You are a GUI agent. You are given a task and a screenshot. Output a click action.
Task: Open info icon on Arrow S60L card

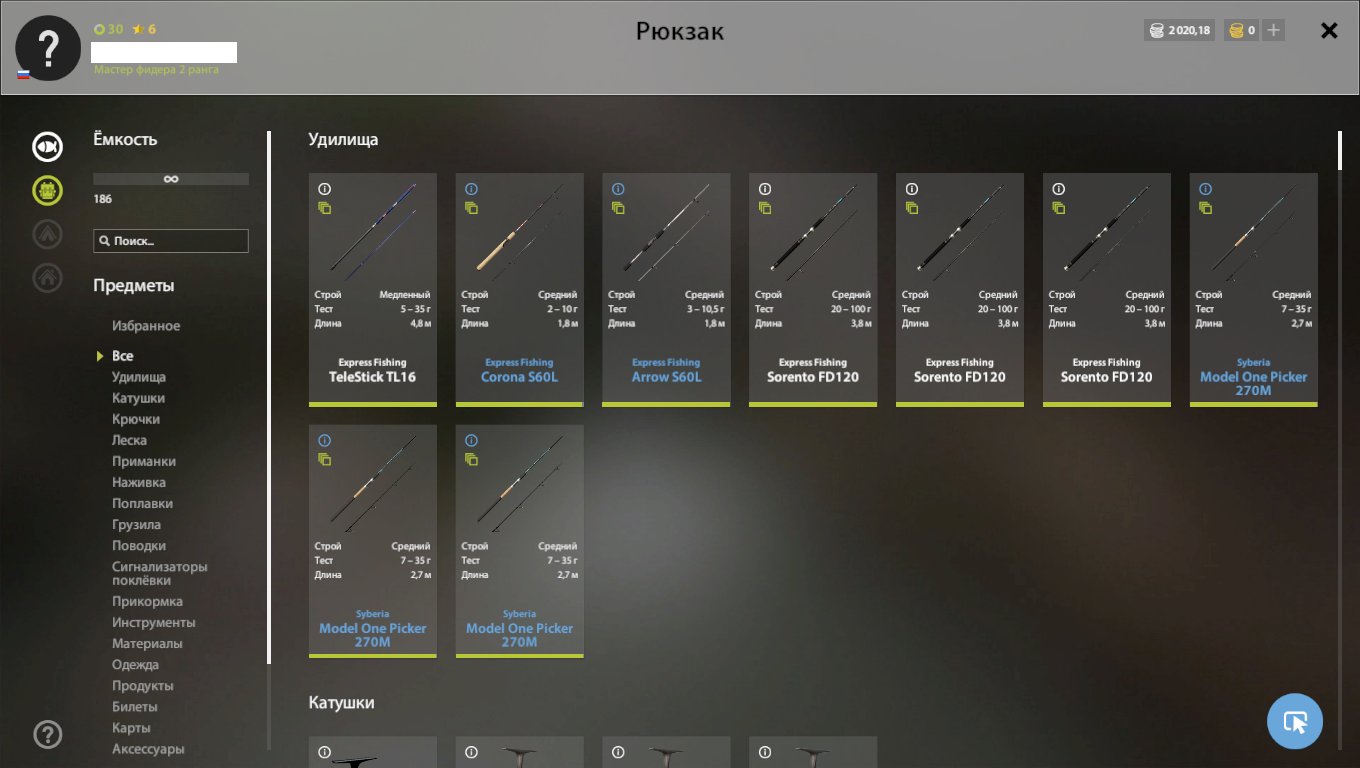click(x=618, y=189)
